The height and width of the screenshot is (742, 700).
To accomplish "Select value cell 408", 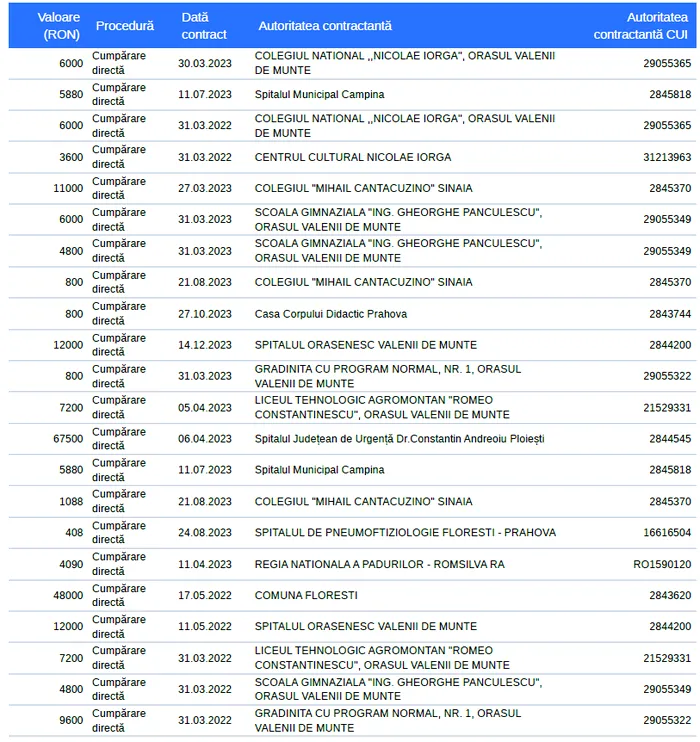I will [74, 532].
